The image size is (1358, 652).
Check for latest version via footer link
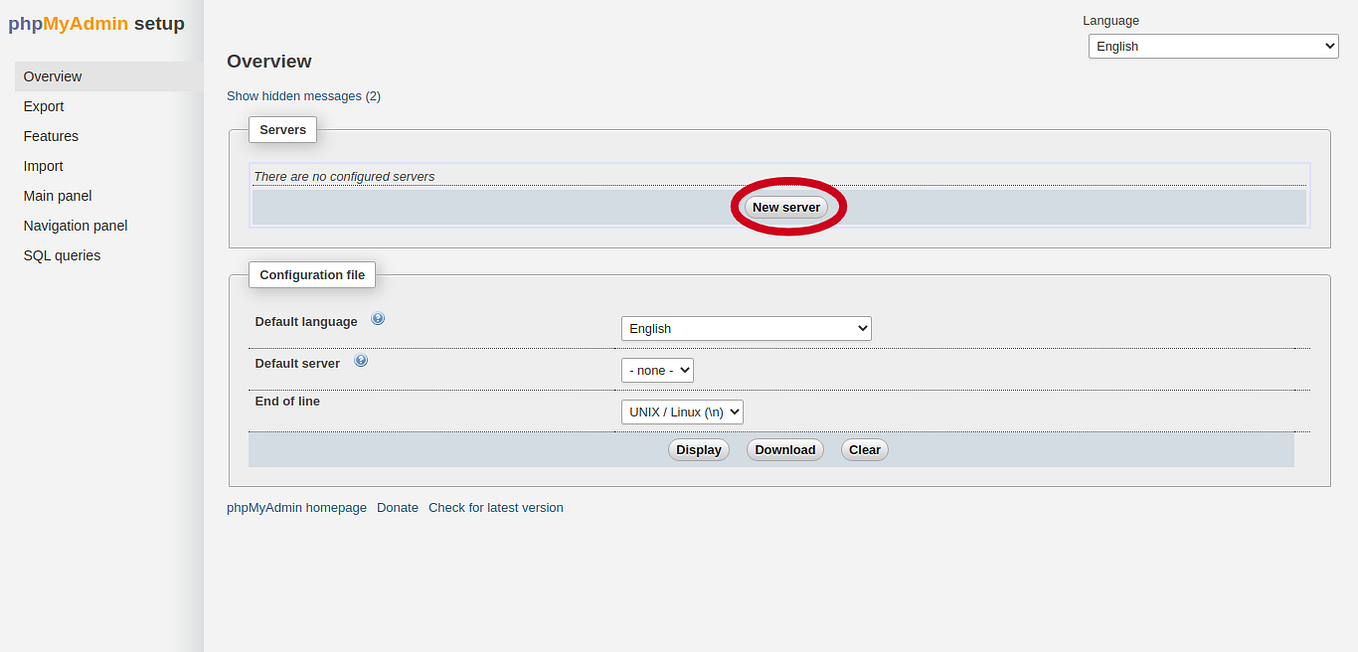496,507
